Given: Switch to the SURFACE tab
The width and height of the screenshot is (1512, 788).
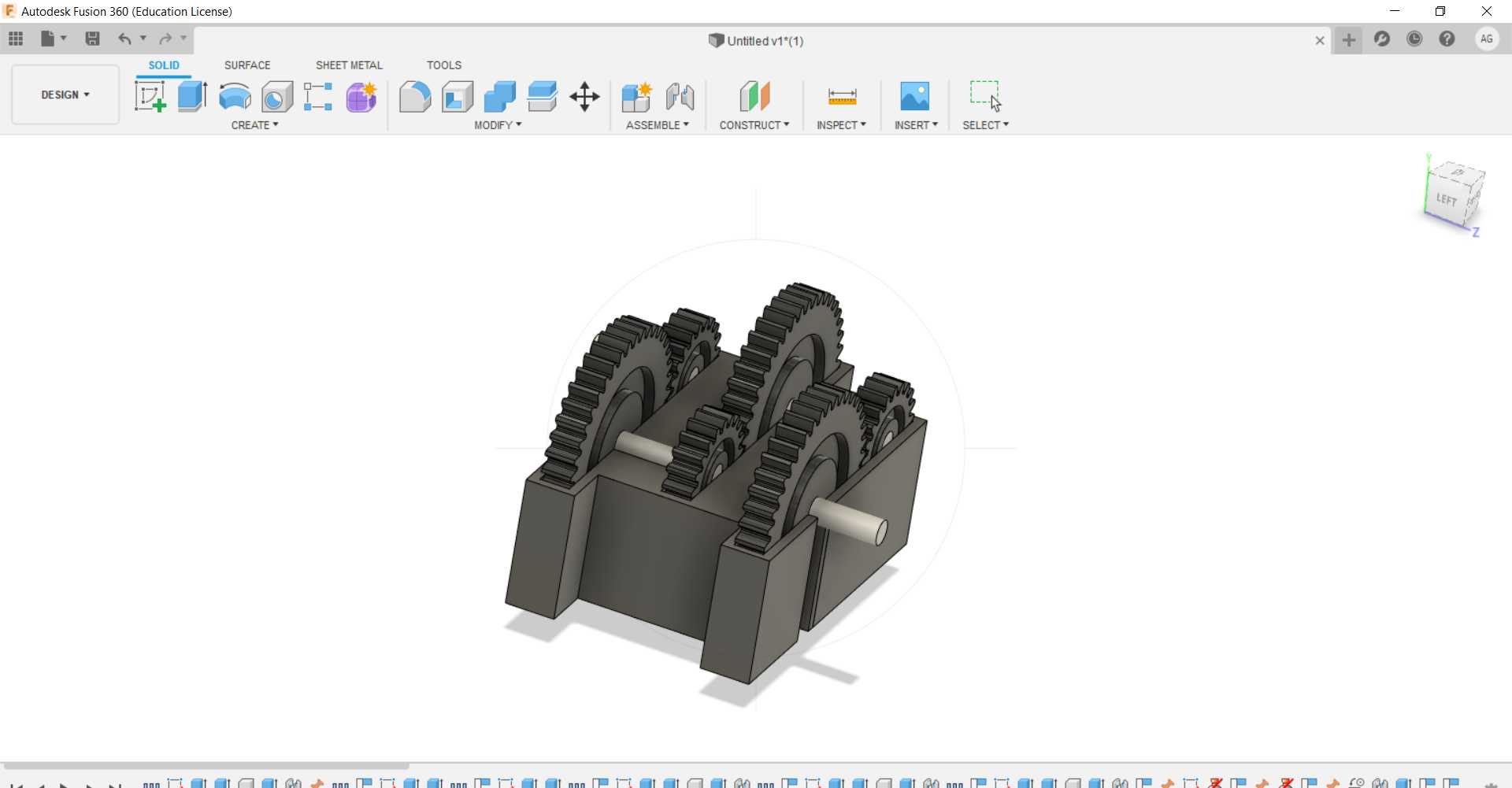Looking at the screenshot, I should 247,65.
